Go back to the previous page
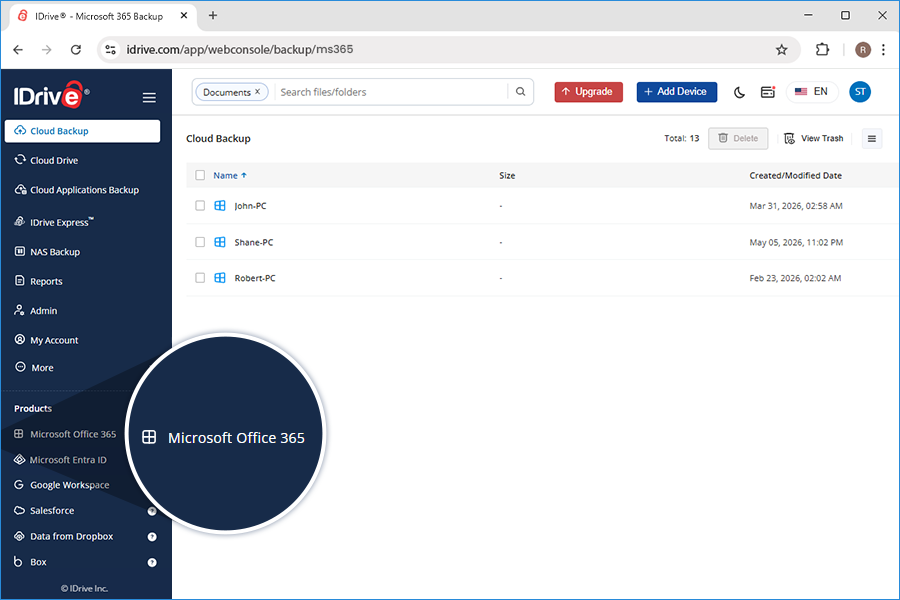 18,50
